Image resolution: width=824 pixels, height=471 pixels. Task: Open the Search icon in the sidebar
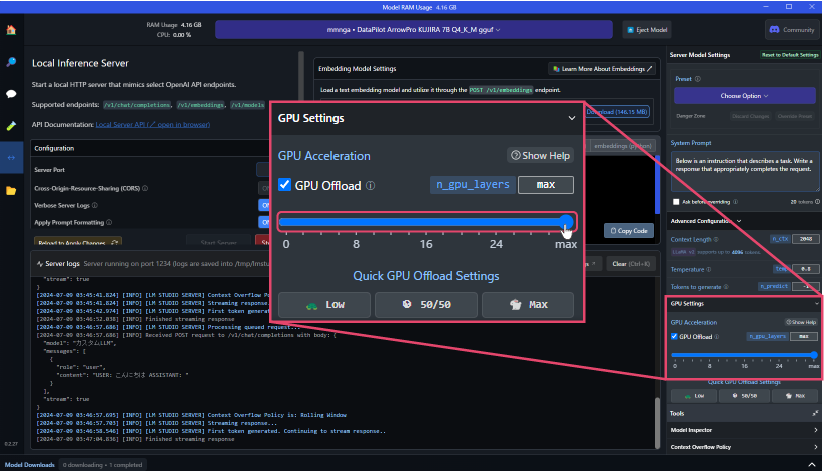[x=11, y=62]
